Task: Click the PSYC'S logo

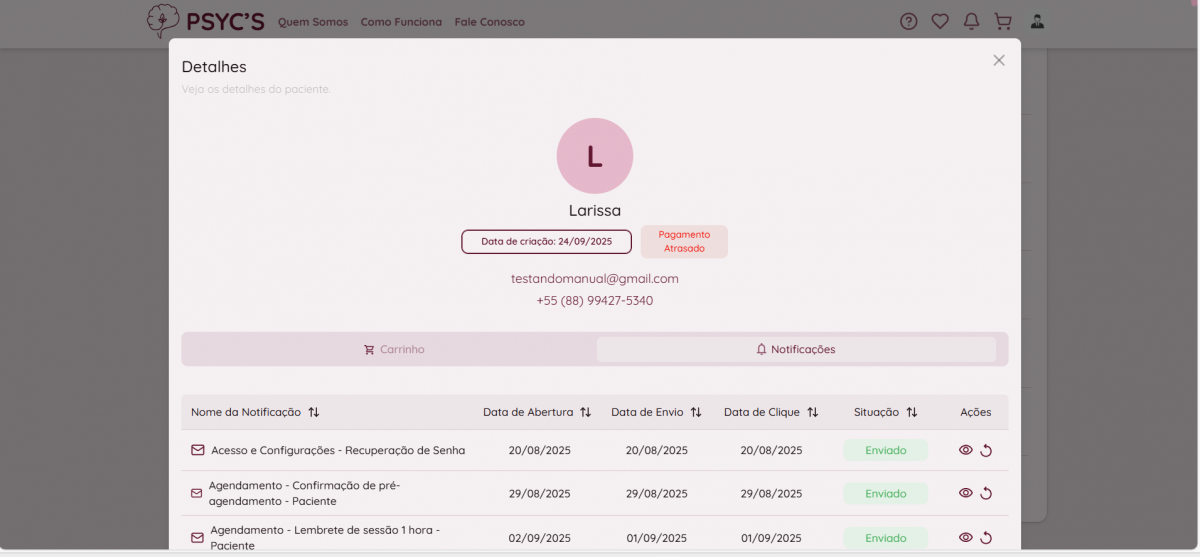Action: click(205, 21)
